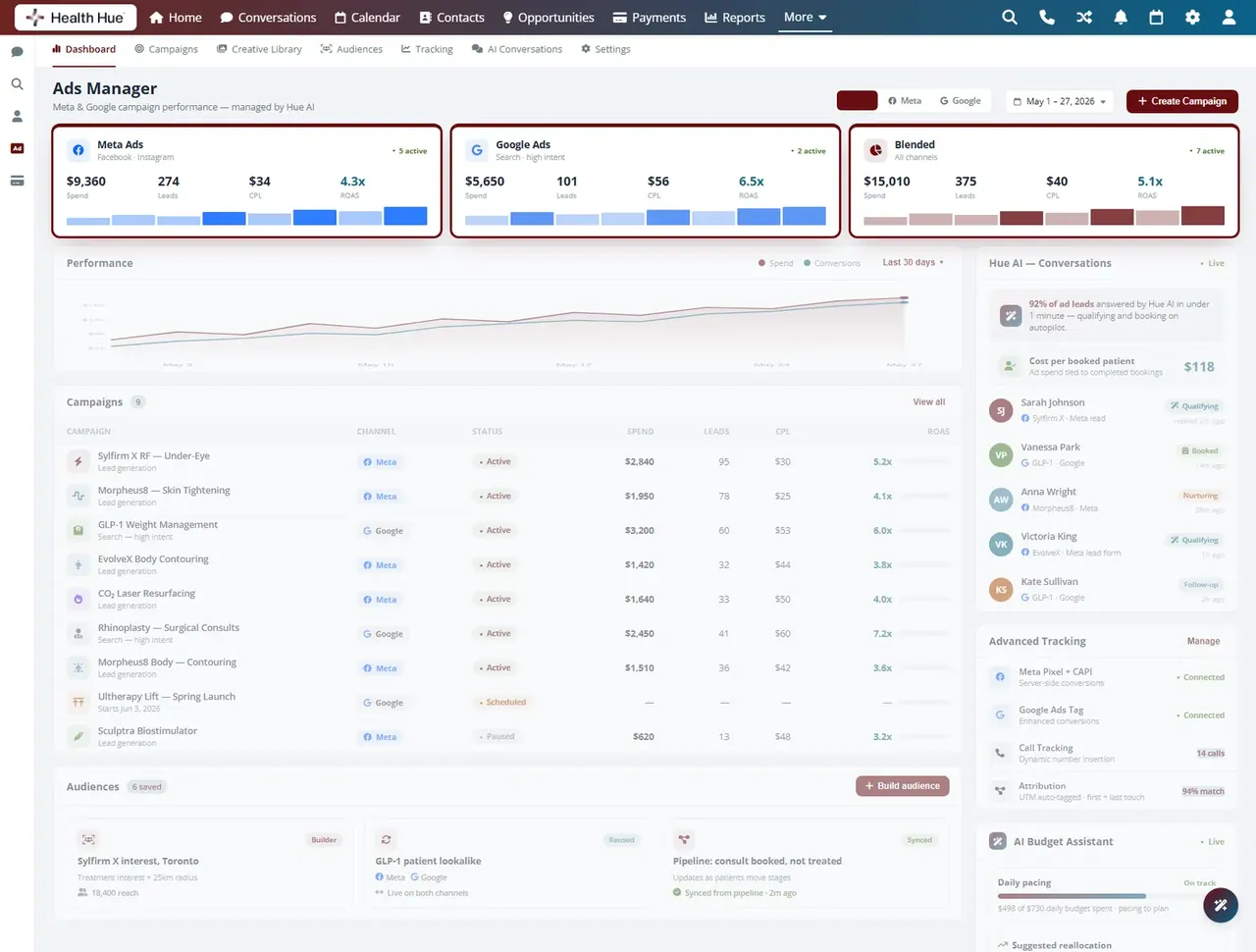
Task: Click the Daily pacing progress bar
Action: (1107, 896)
